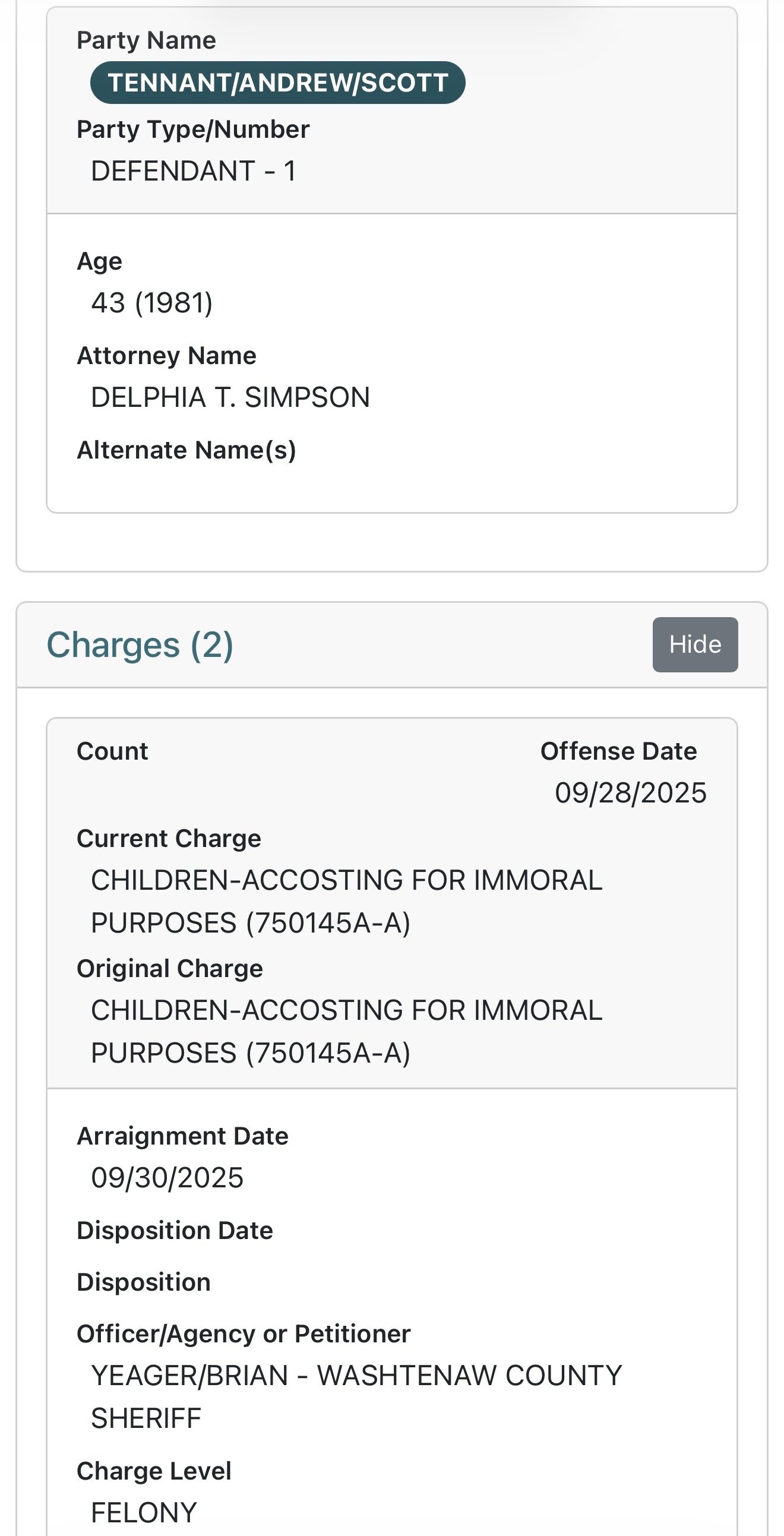Click the FELONY charge level value
The image size is (784, 1536).
[144, 1513]
